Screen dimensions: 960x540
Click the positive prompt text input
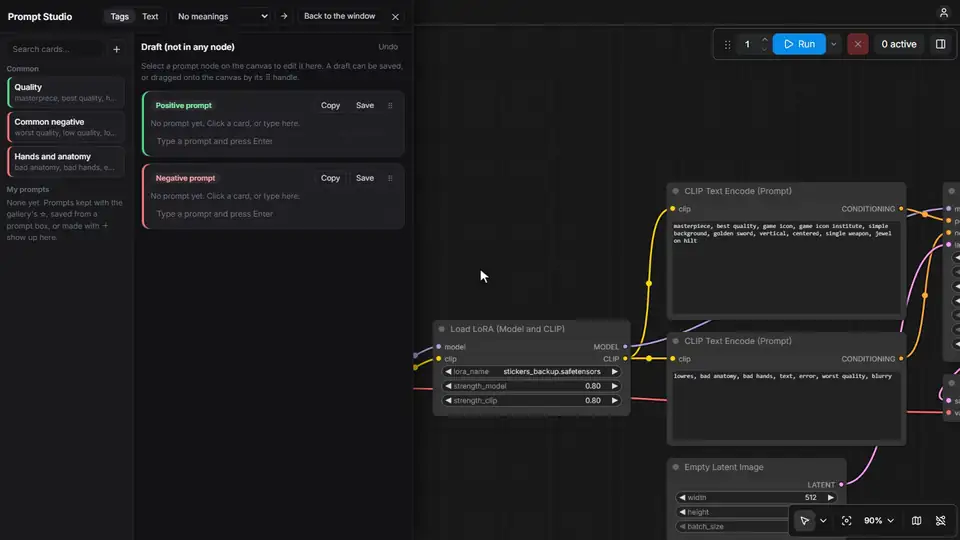(274, 141)
